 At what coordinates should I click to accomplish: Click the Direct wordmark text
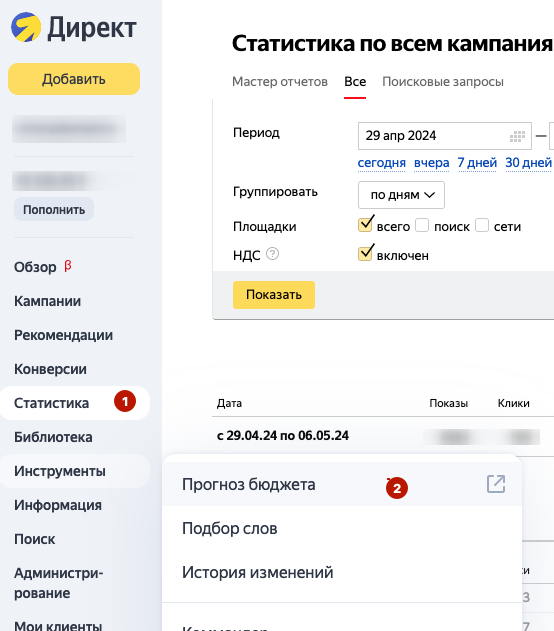(x=92, y=28)
